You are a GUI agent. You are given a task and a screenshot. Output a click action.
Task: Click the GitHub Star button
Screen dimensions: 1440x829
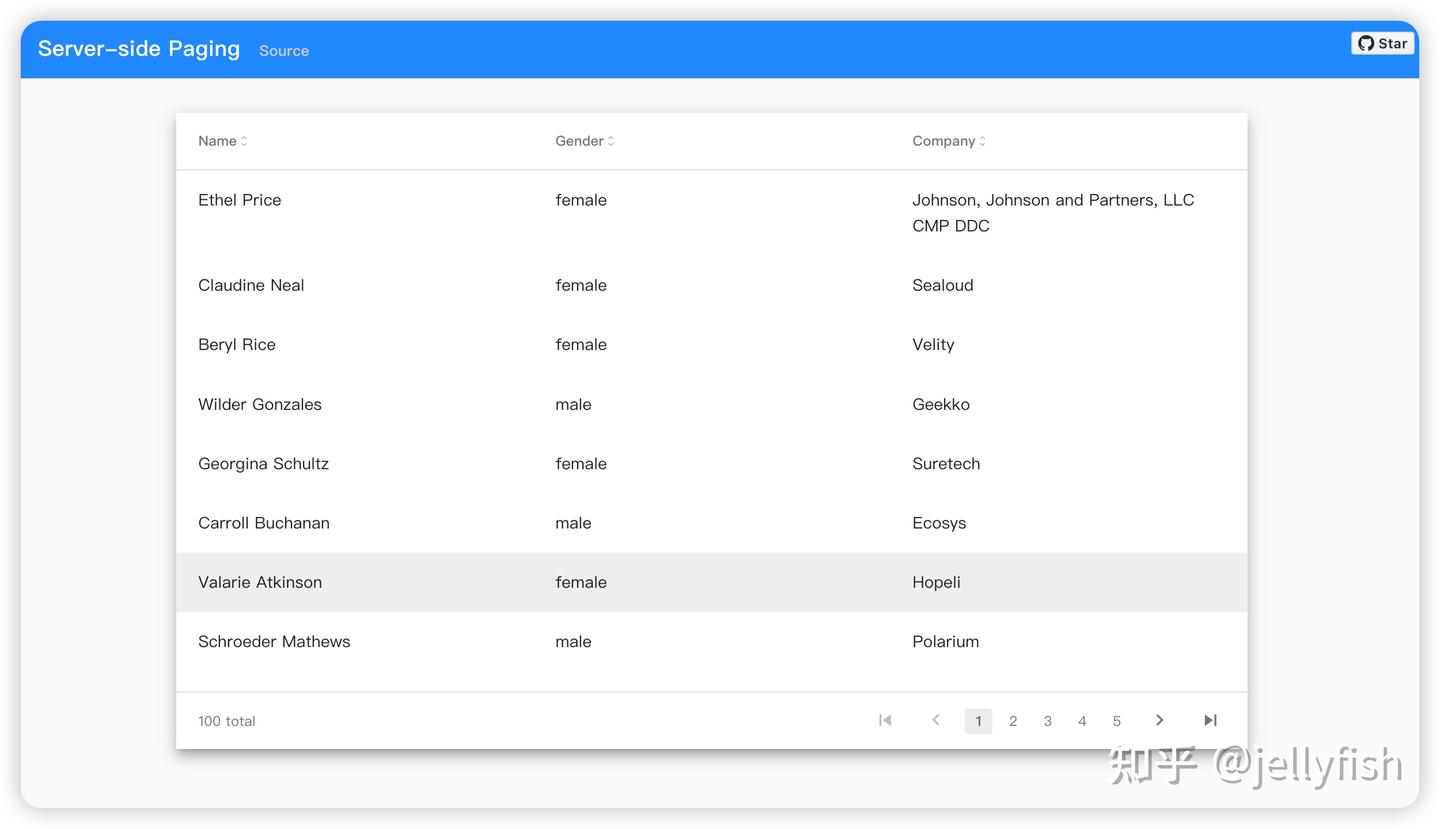point(1382,43)
